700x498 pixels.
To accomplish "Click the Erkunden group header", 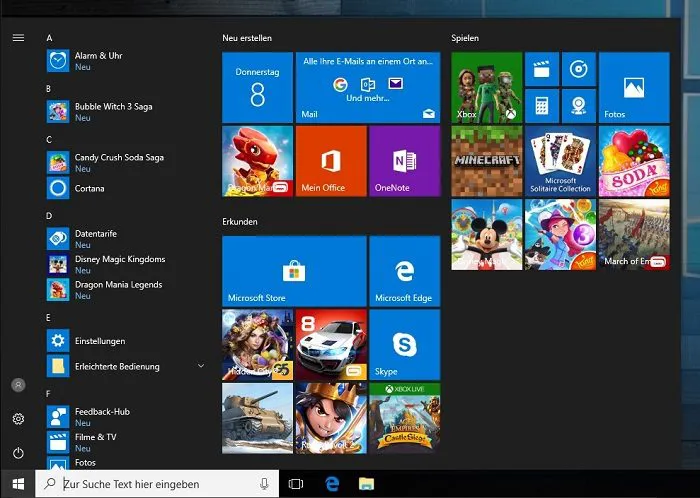I will [240, 221].
